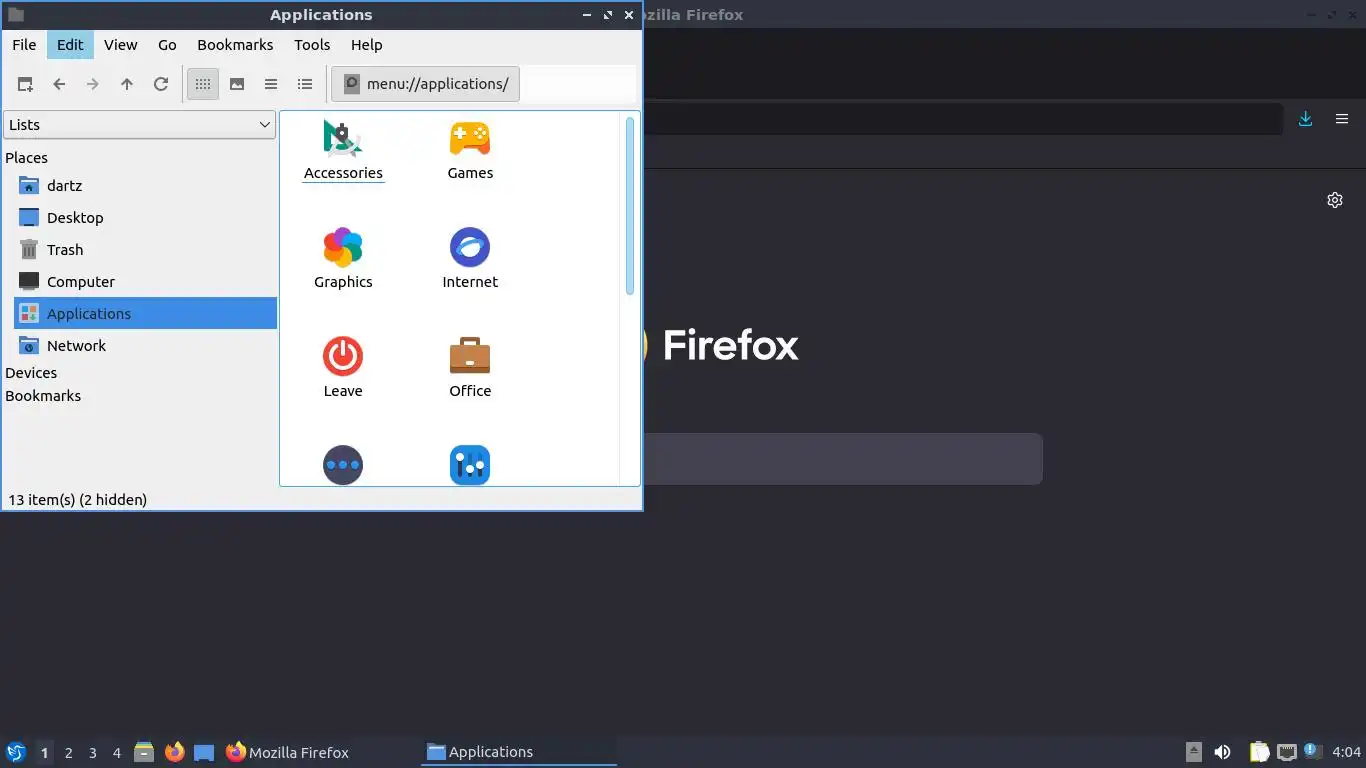Launch file manager from panel quick launch
Screen dimensions: 1366x768
(144, 752)
